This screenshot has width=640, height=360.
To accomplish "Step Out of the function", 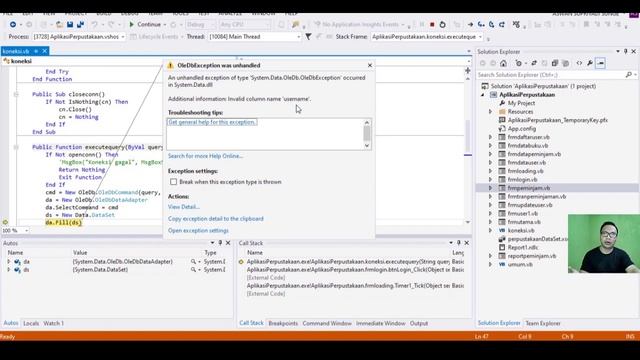I will click(x=502, y=25).
